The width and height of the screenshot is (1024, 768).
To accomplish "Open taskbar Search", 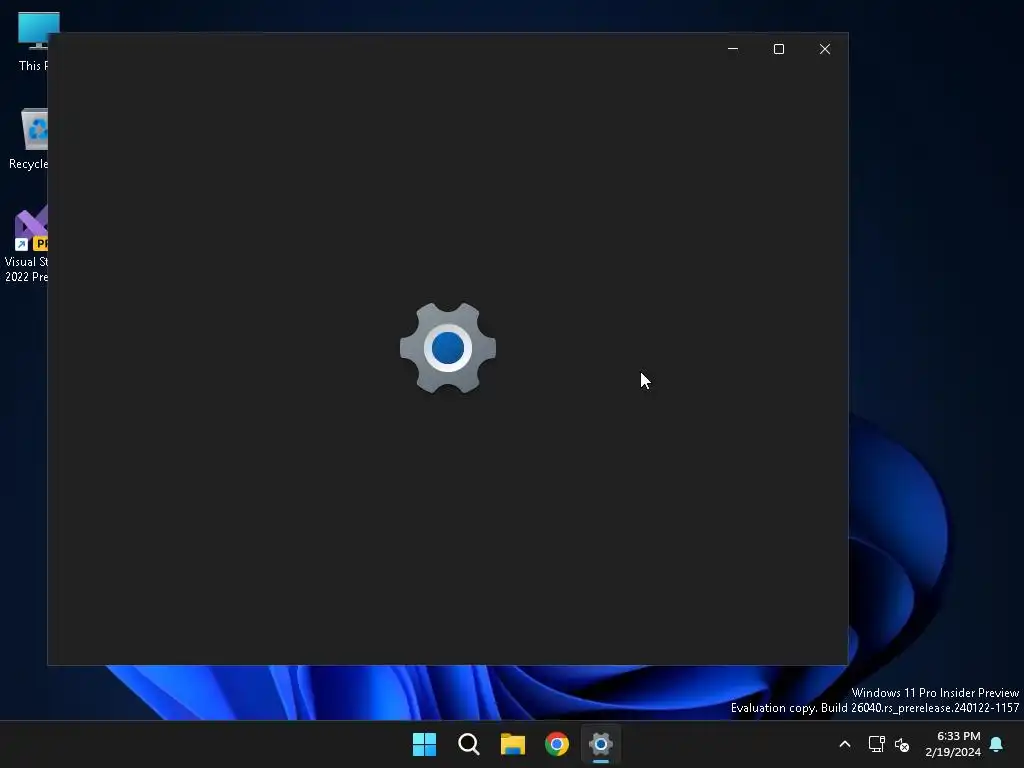I will (469, 744).
